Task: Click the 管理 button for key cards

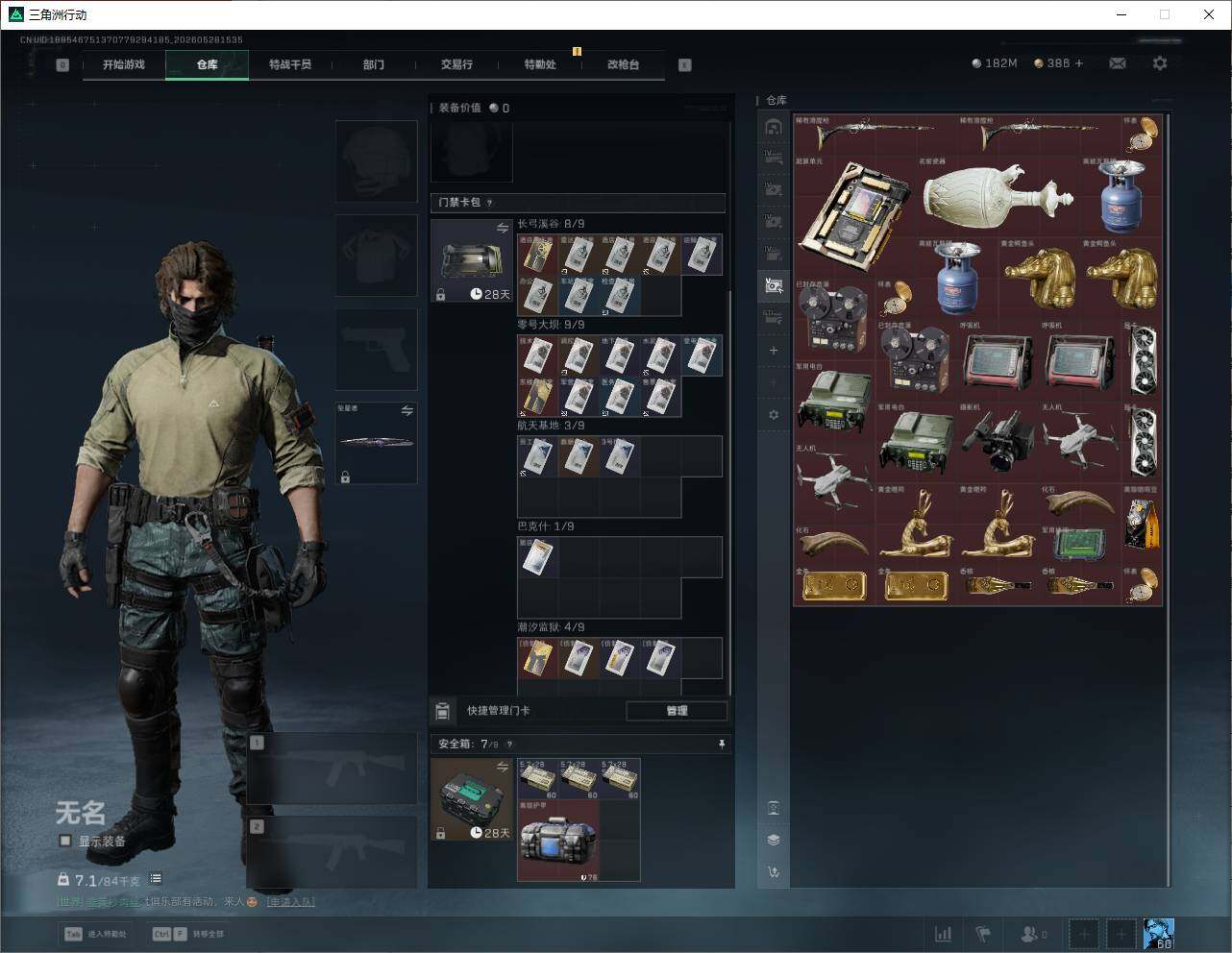Action: pyautogui.click(x=677, y=711)
